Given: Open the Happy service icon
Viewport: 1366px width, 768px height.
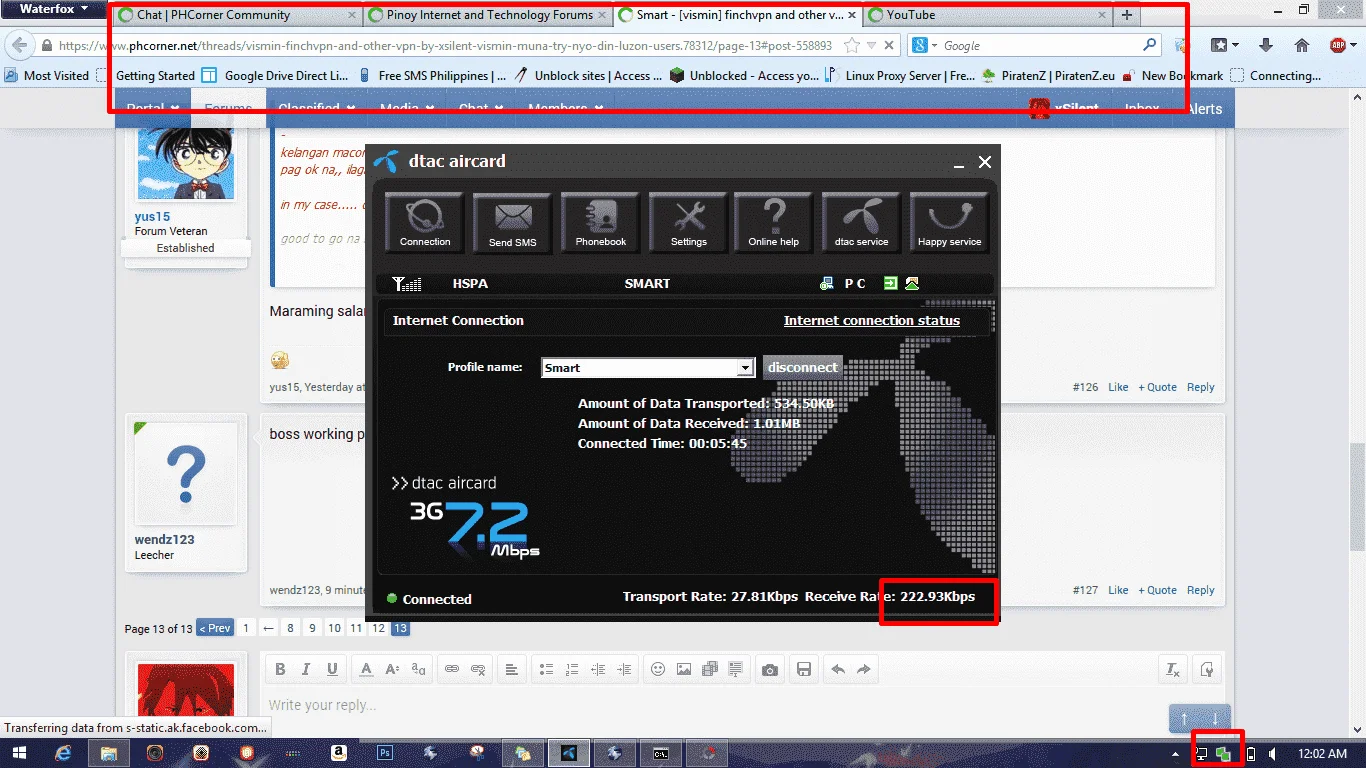Looking at the screenshot, I should point(949,222).
